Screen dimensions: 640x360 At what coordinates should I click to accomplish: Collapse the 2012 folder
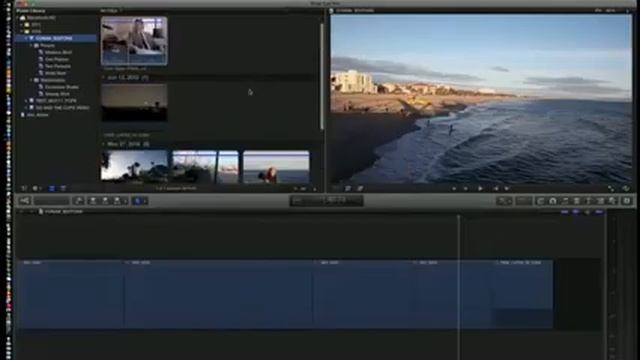coord(22,31)
